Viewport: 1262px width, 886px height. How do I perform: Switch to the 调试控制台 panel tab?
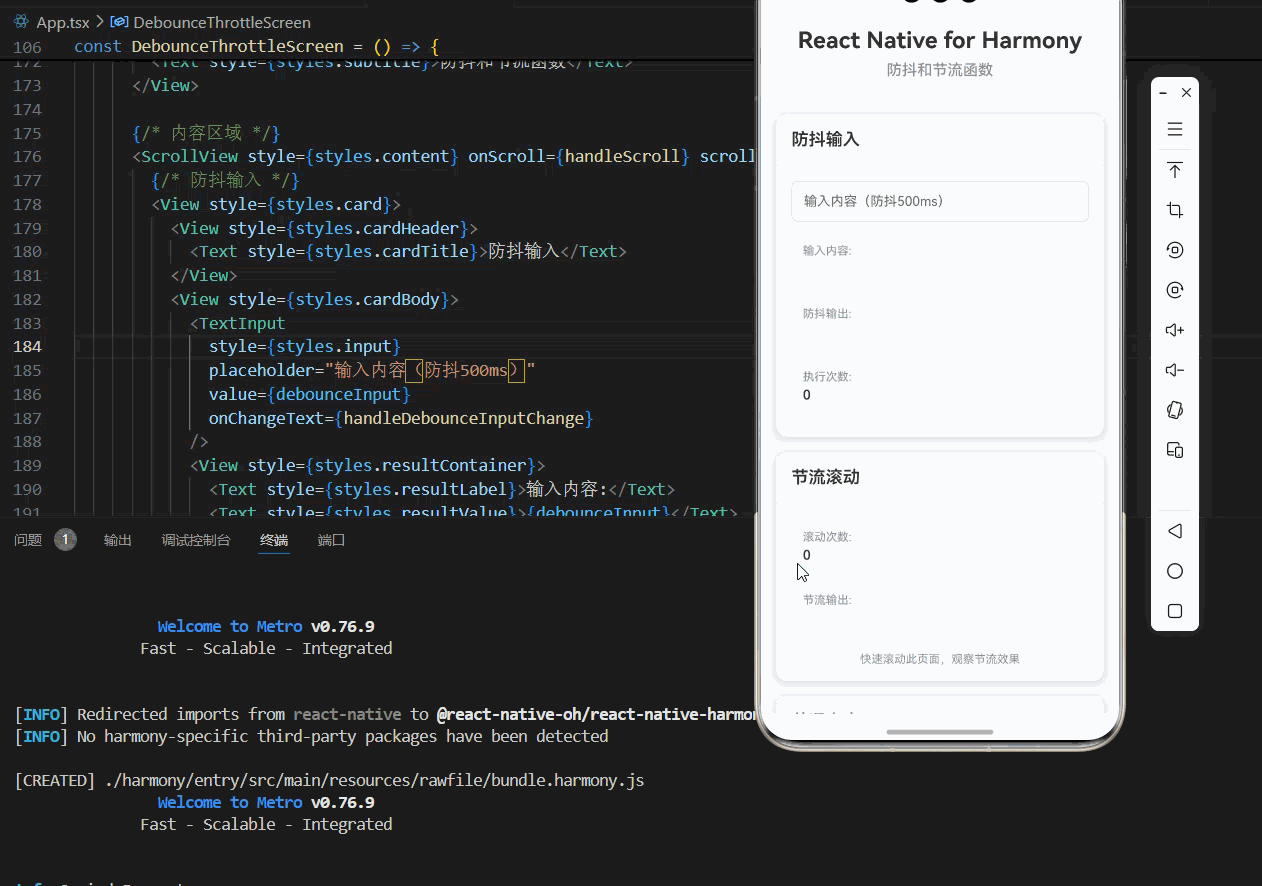coord(196,540)
